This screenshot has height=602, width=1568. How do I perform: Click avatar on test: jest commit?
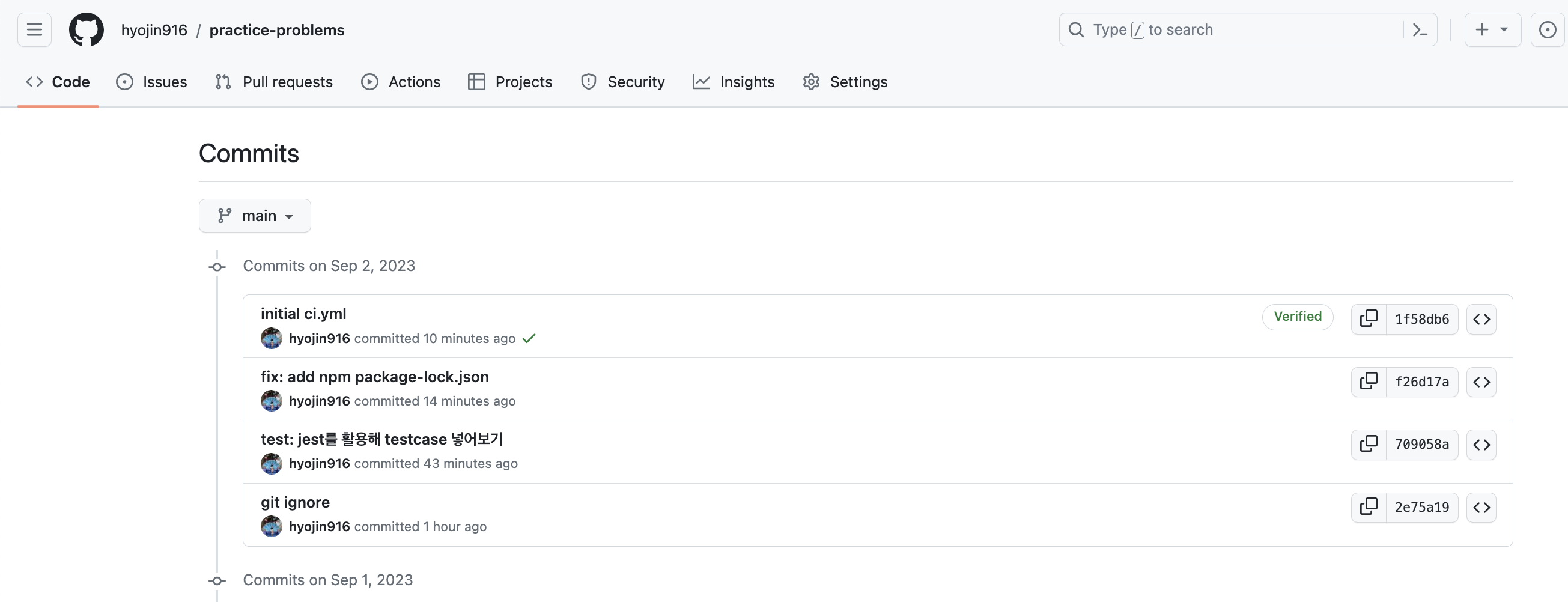point(272,464)
